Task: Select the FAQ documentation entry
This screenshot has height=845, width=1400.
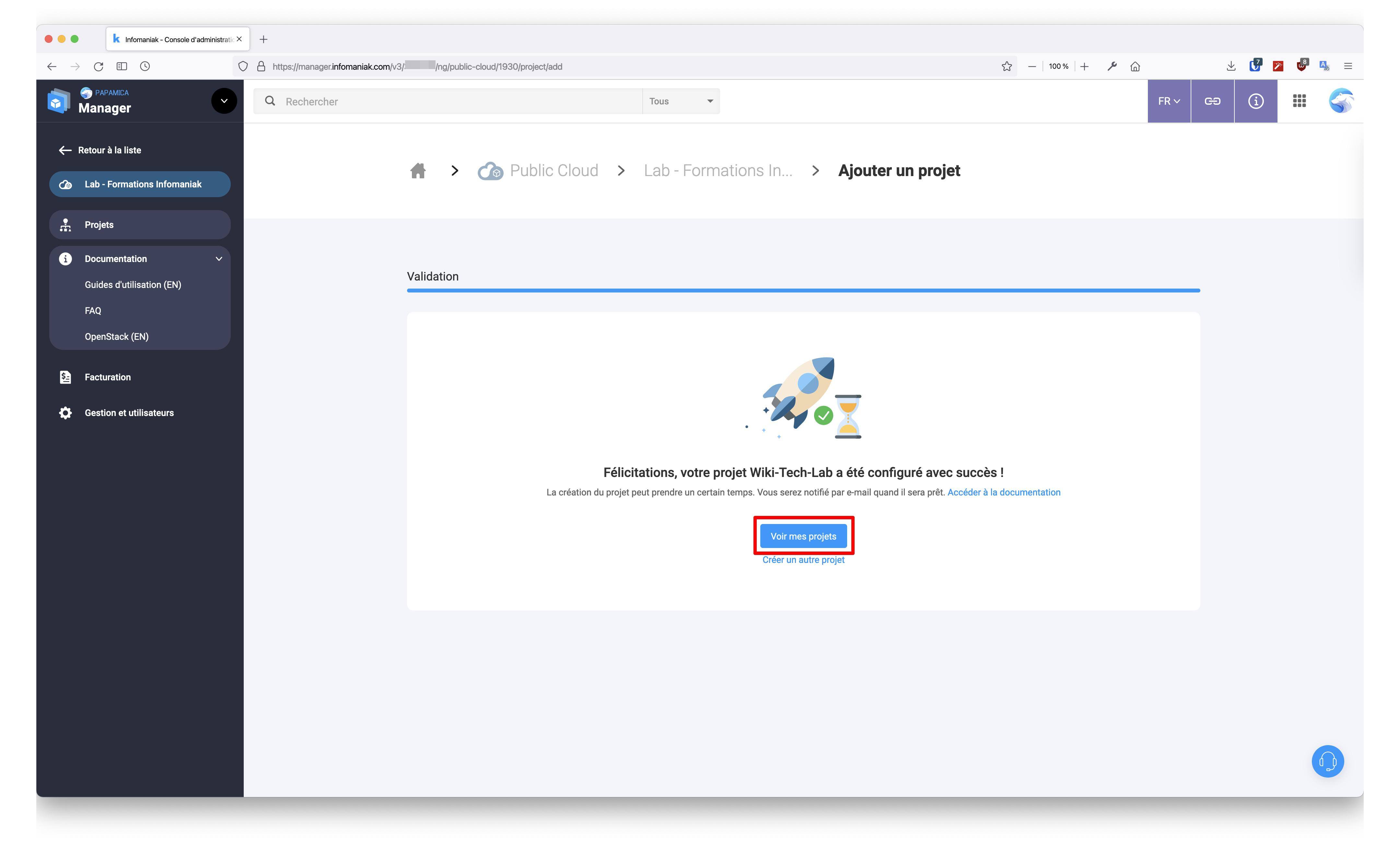Action: [x=93, y=310]
